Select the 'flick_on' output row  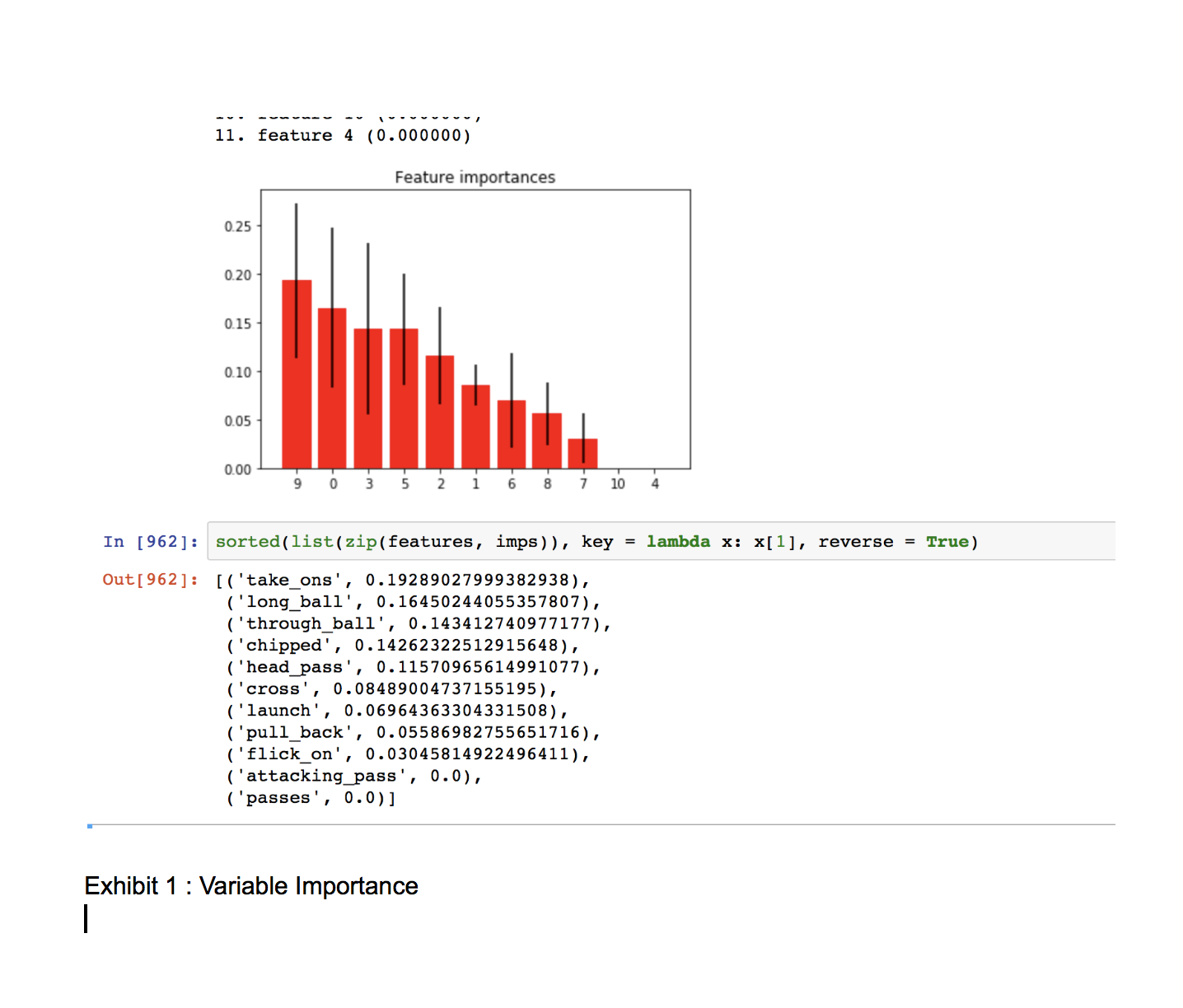408,754
